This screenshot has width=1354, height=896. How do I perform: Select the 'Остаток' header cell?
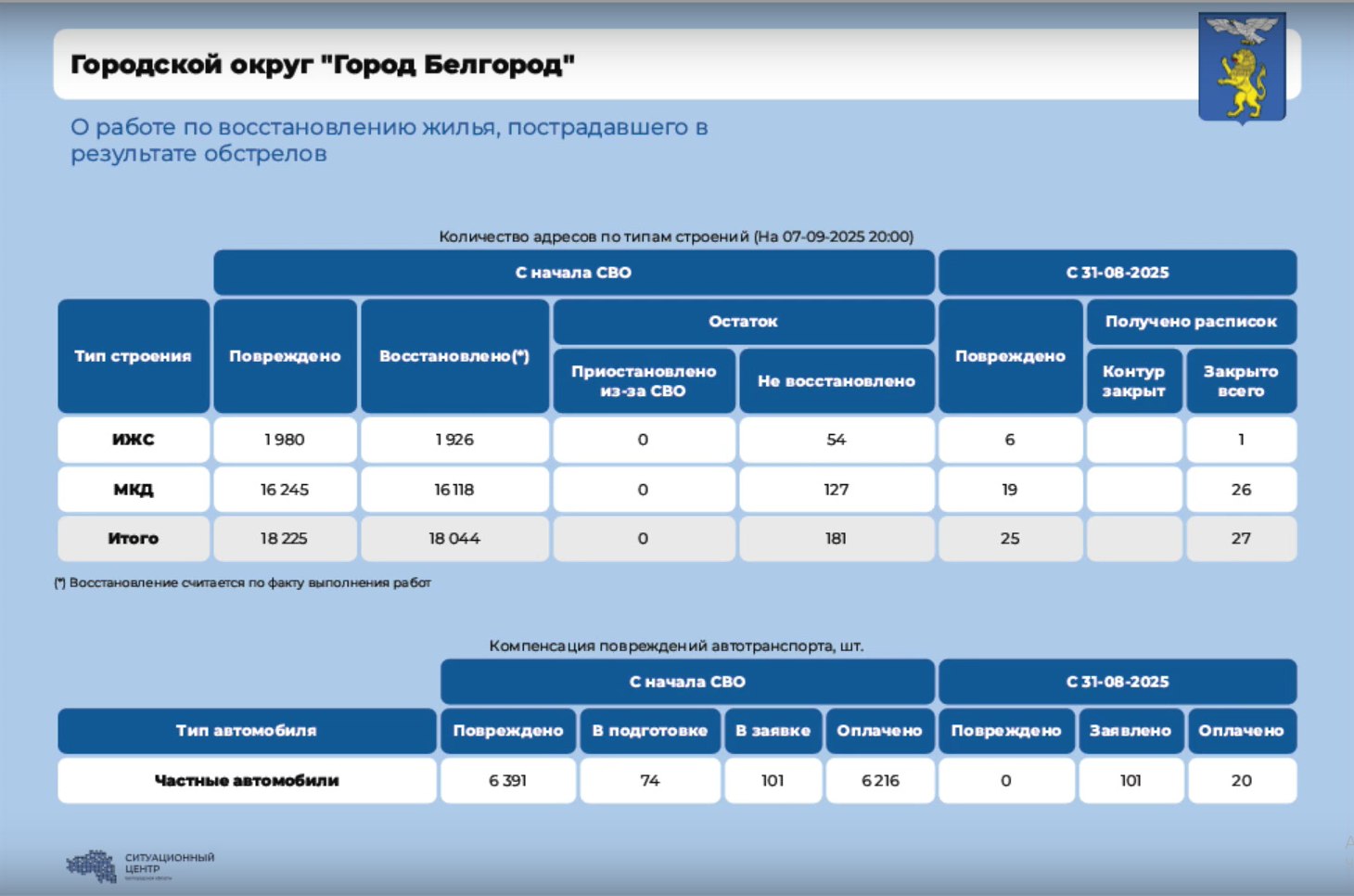click(x=744, y=322)
